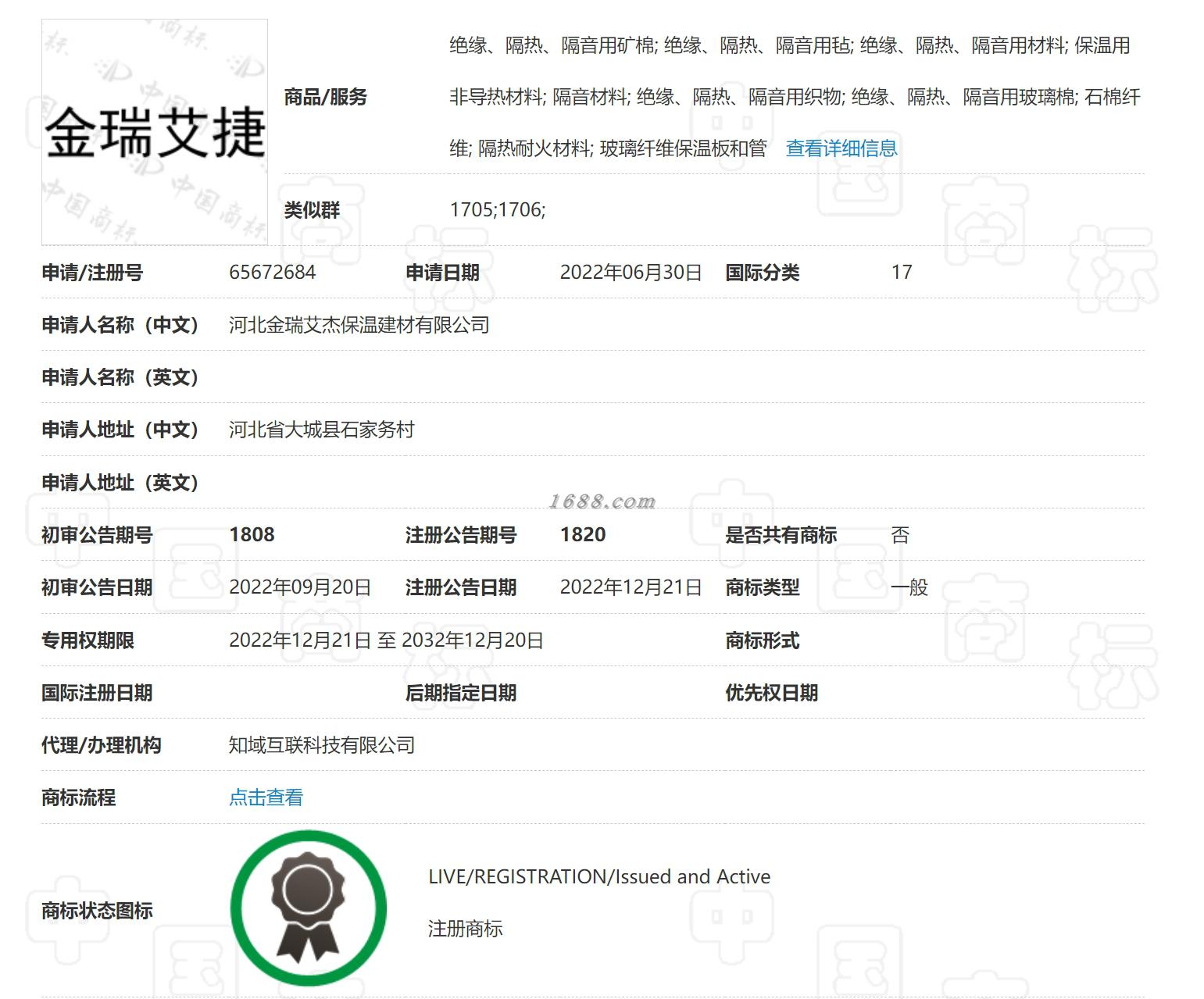Viewport: 1204px width, 999px height.
Task: Click the green registered trademark status icon
Action: (308, 908)
